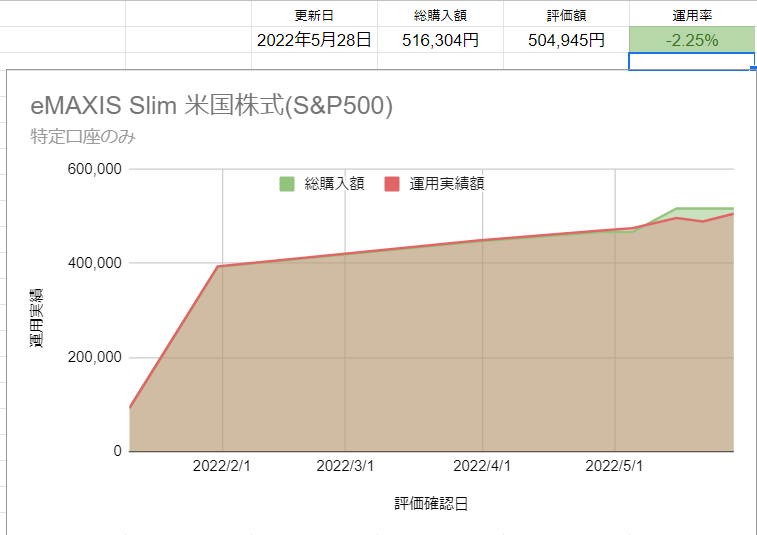Click the 2022/4/1 x-axis label
The width and height of the screenshot is (757, 535).
[x=482, y=466]
